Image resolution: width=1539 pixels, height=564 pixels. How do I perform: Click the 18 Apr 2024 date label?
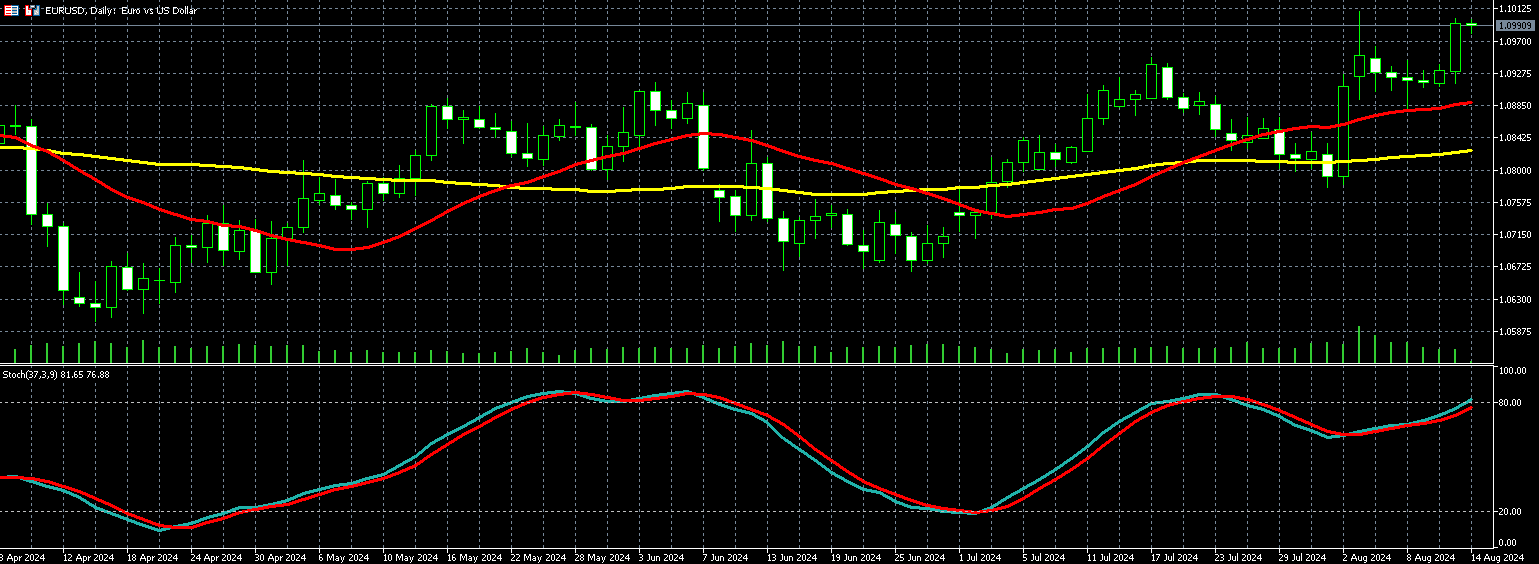point(153,557)
